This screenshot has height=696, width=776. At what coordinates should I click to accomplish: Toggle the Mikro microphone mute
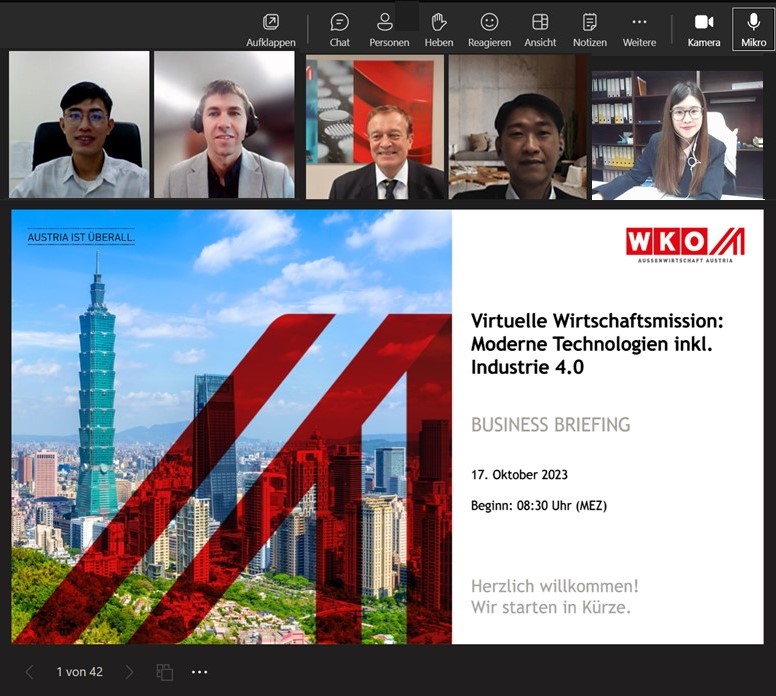pos(753,29)
